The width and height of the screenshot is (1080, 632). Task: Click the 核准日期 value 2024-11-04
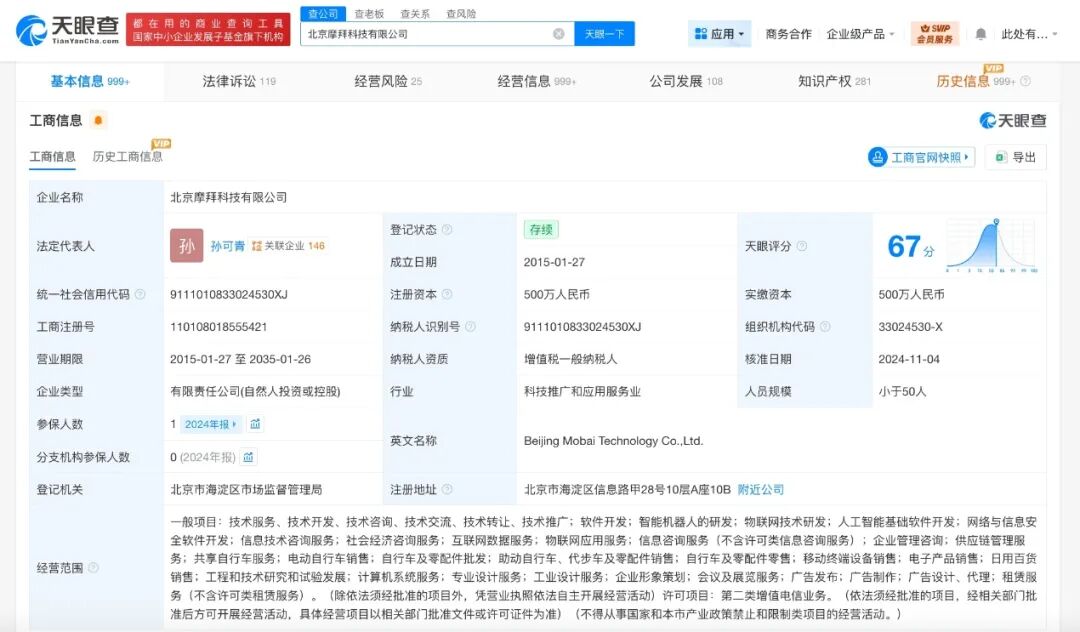point(909,359)
